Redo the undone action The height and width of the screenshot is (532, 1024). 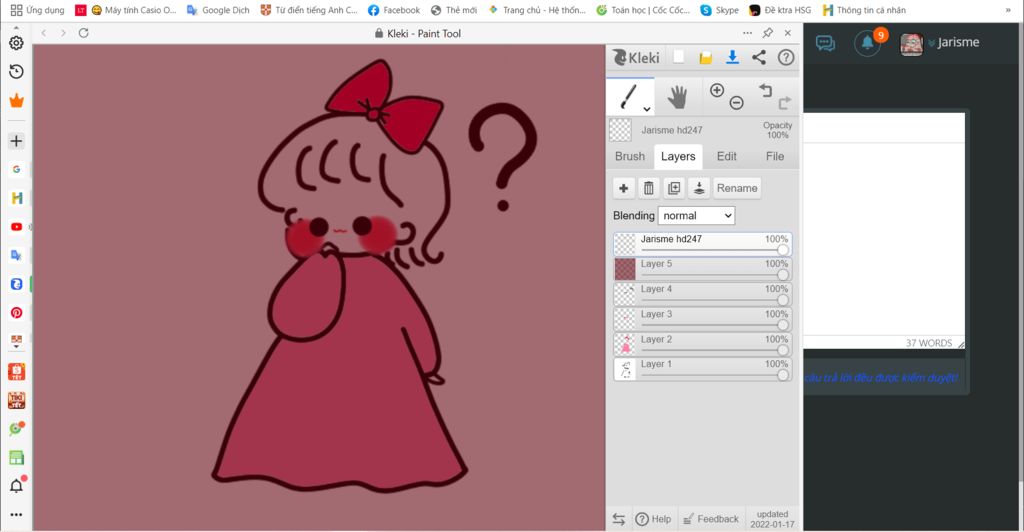pos(784,102)
